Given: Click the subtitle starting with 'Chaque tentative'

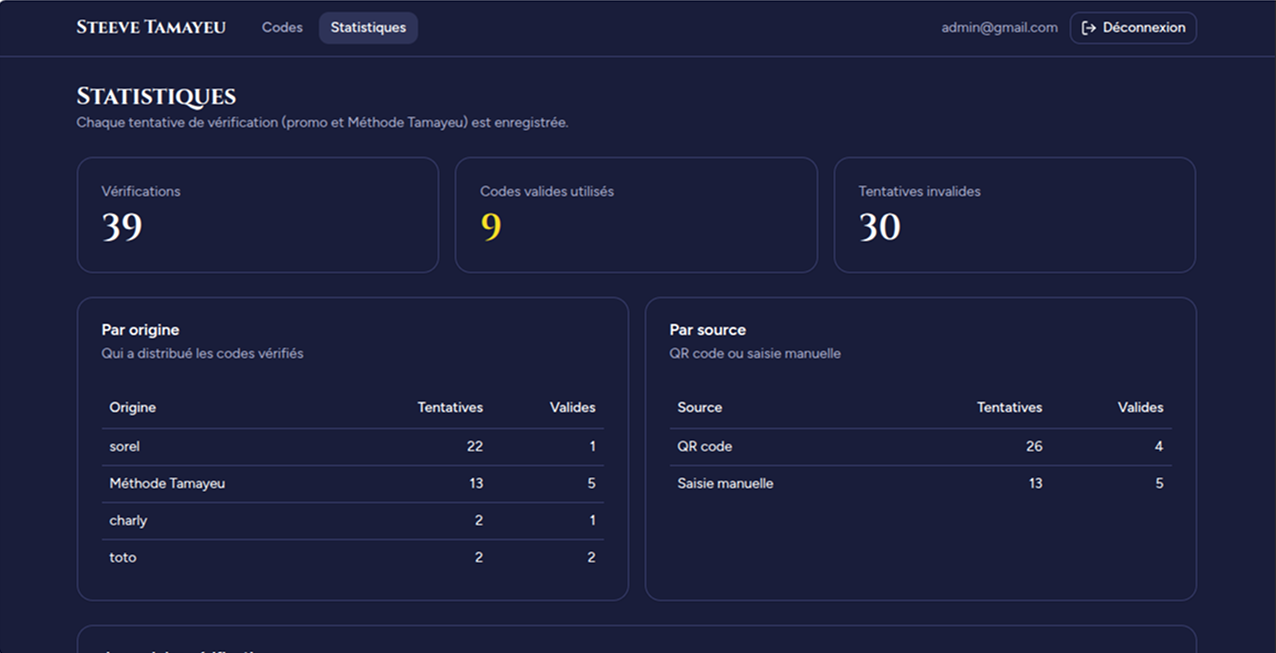Looking at the screenshot, I should pyautogui.click(x=322, y=123).
